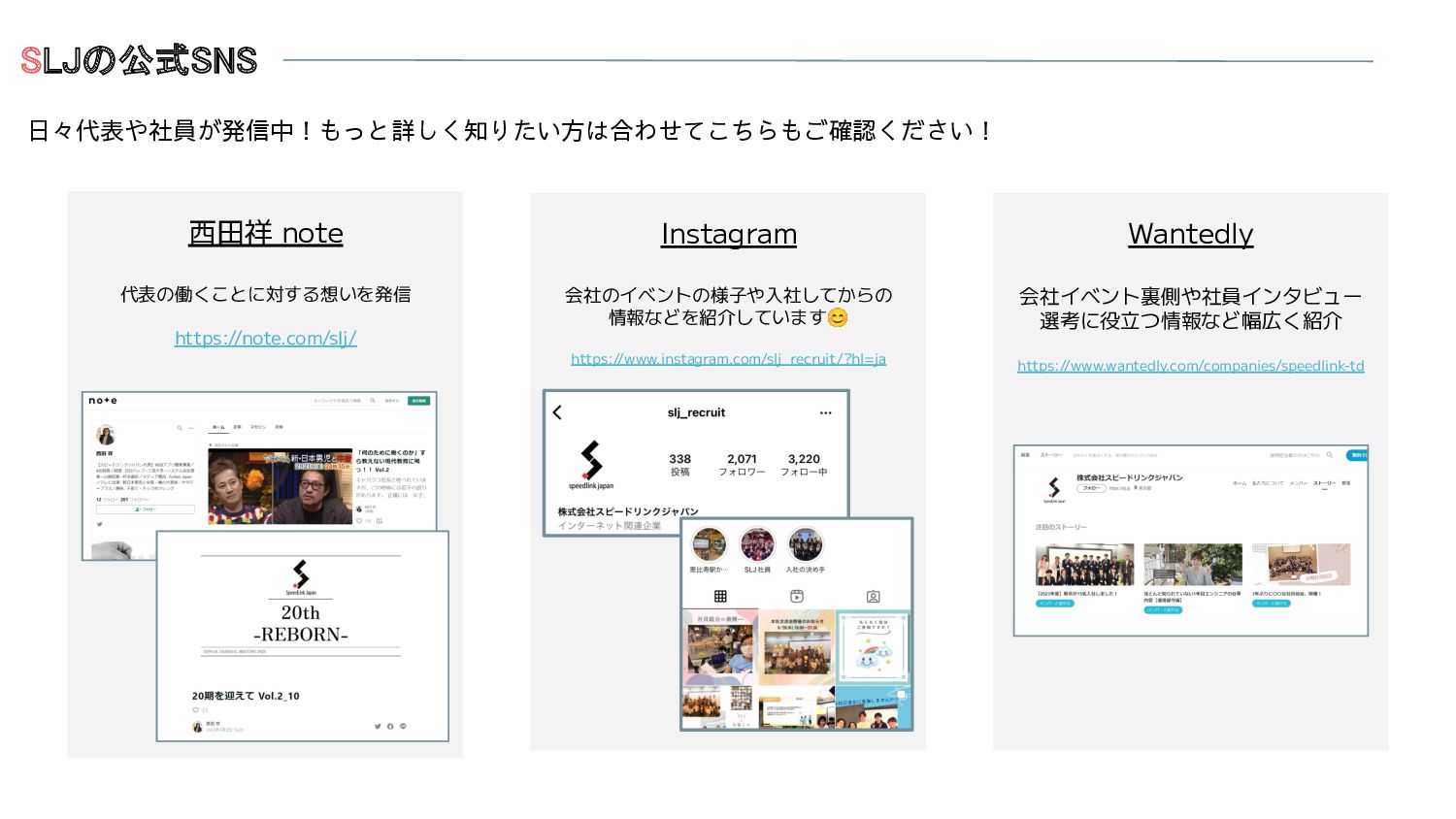Viewport: 1456px width, 819px height.
Task: Click the SpeedLink Japan logo above 20th REBORN
Action: 301,576
